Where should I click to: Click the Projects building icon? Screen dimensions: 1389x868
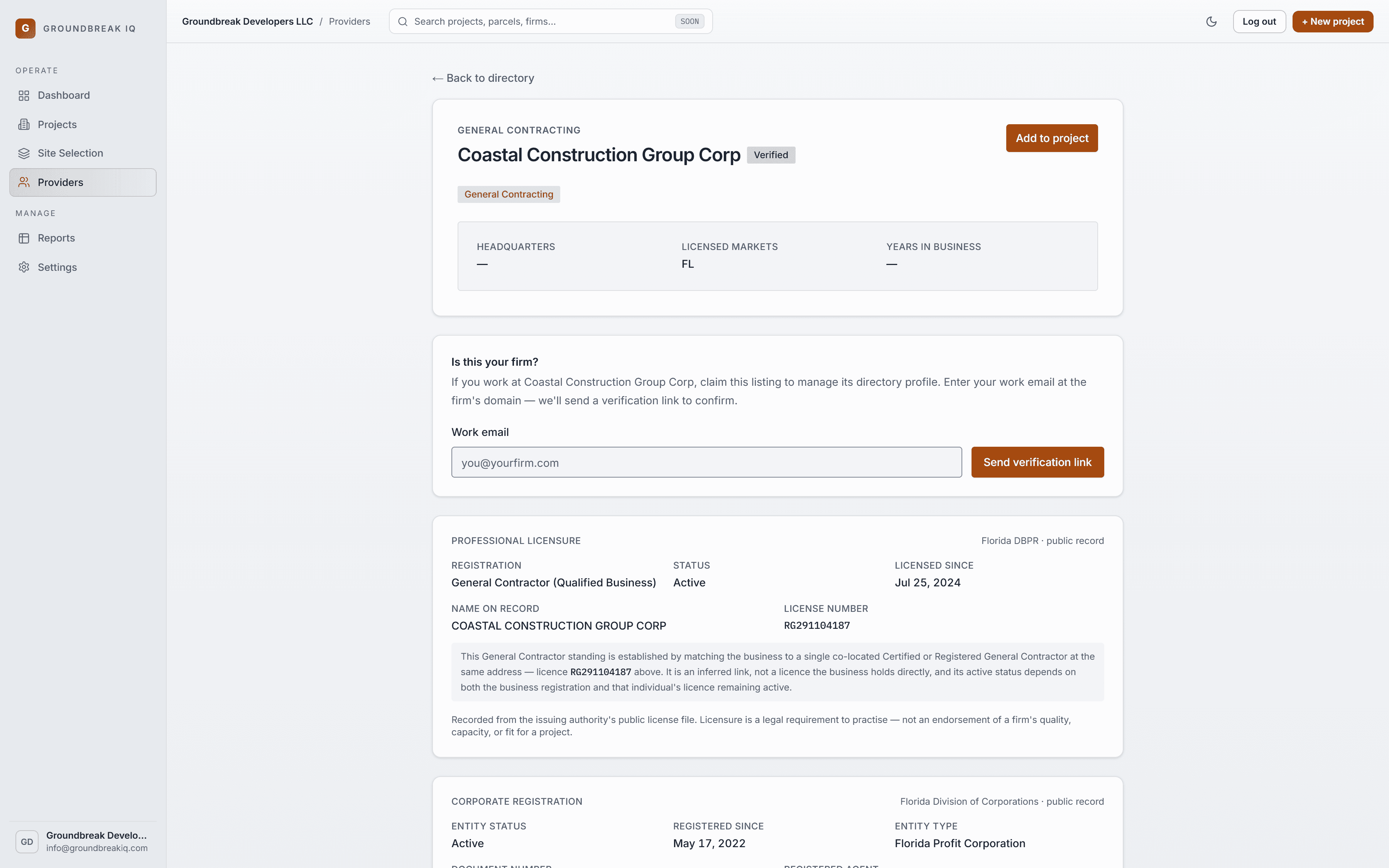[x=24, y=125]
